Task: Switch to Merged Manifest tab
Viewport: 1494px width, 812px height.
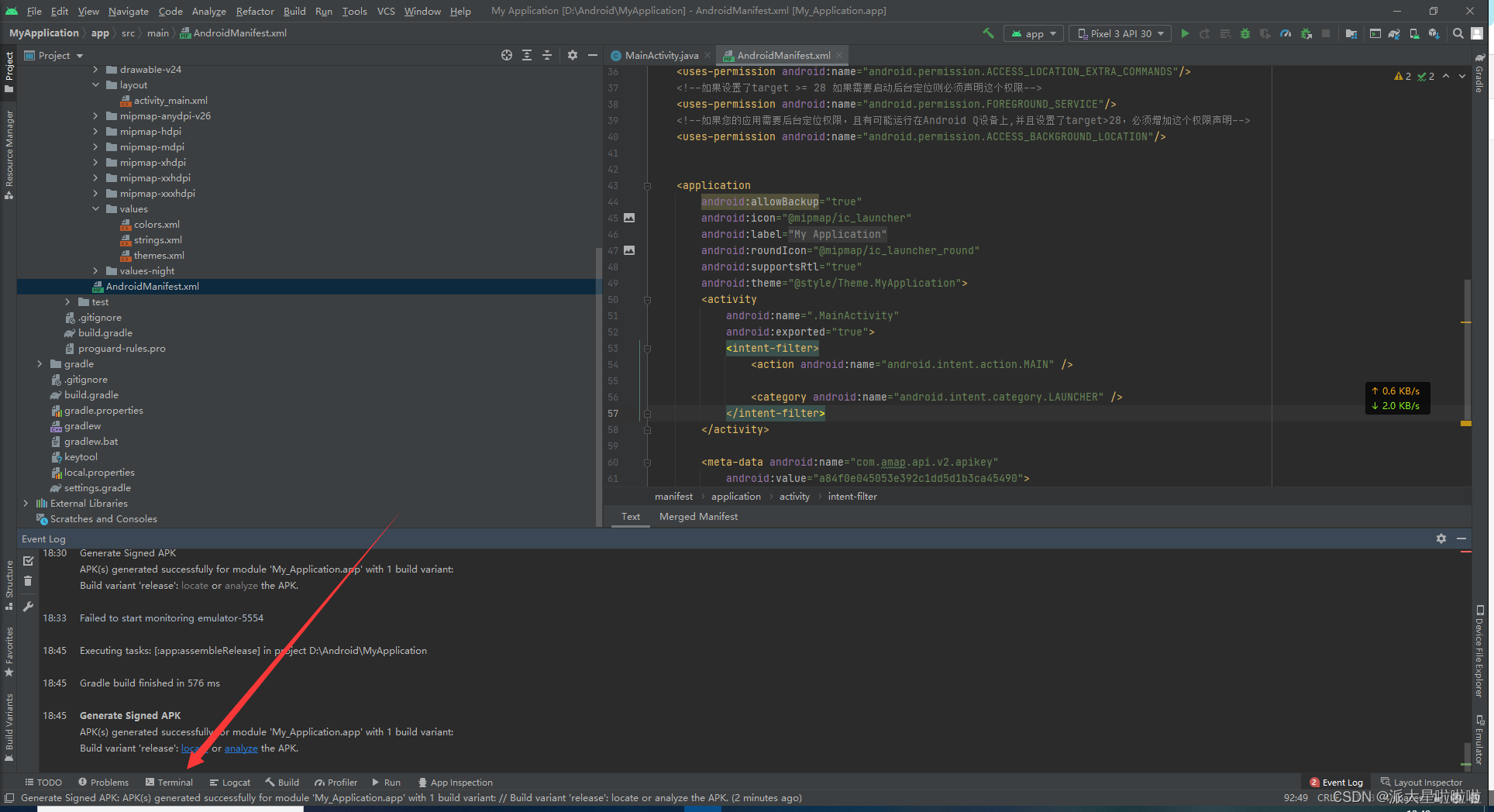Action: pos(698,517)
